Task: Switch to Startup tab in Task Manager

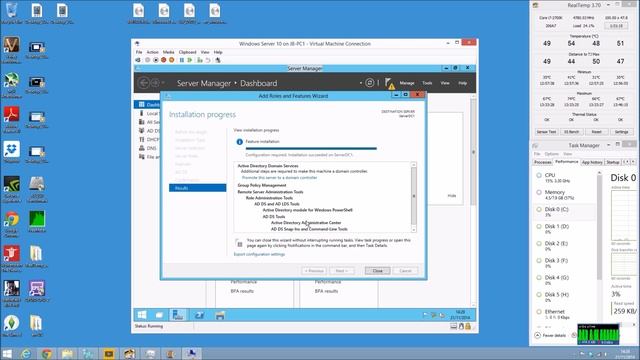Action: [x=613, y=162]
